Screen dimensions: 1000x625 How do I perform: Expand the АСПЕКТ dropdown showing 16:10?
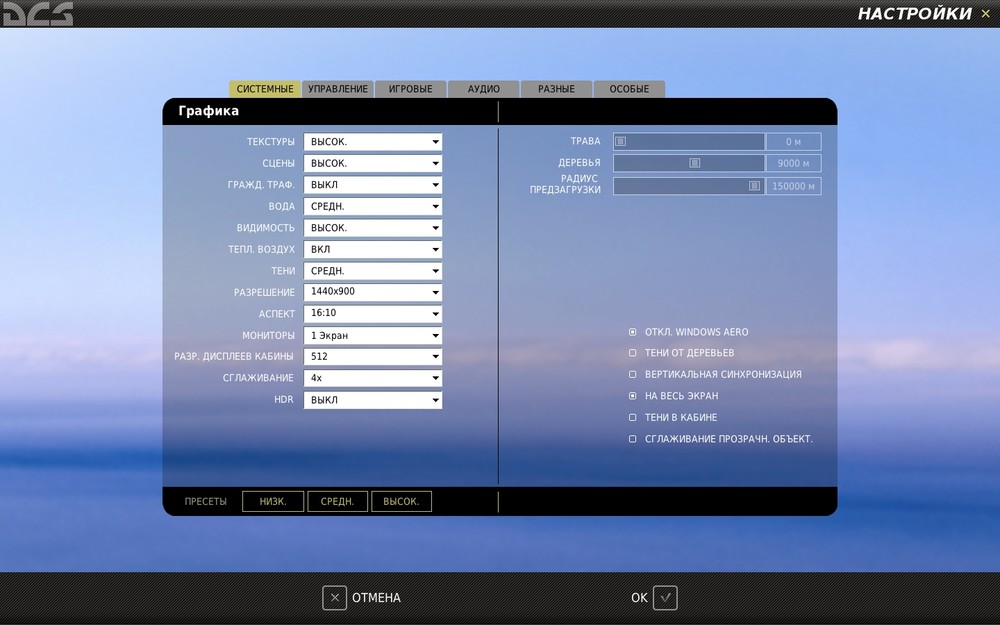(372, 314)
